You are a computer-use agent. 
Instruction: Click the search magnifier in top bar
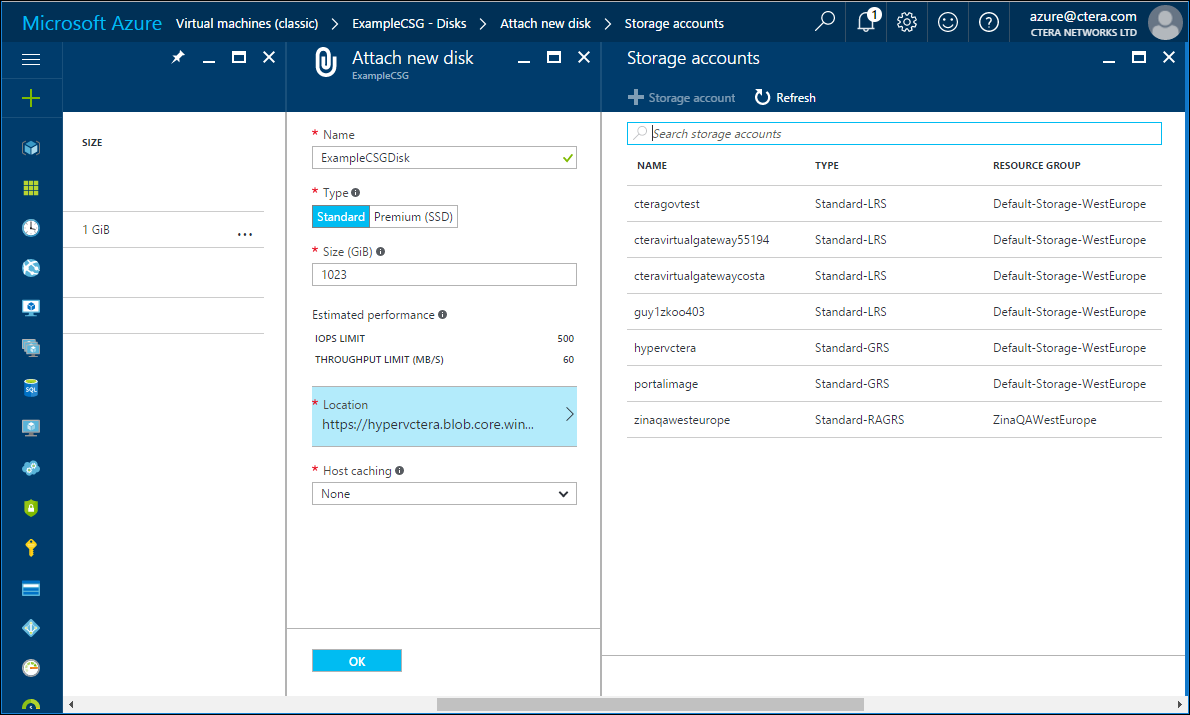click(x=824, y=21)
